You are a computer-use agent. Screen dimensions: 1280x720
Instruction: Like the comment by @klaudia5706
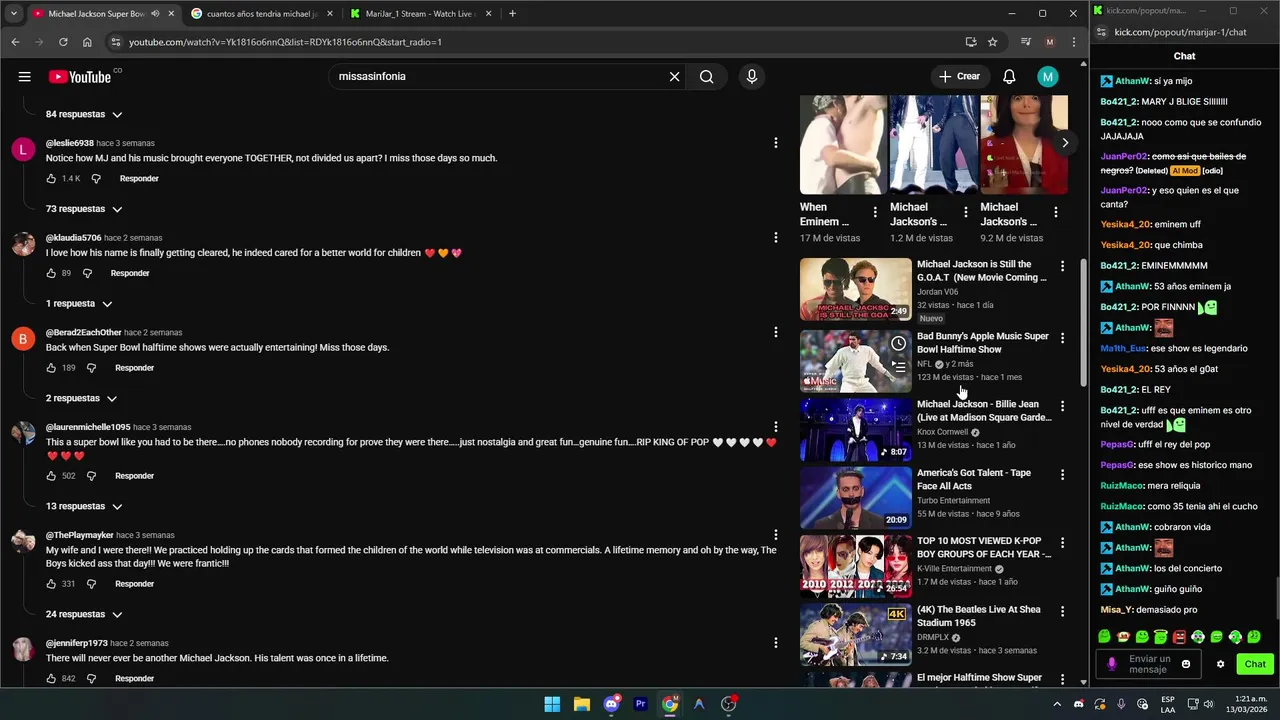pyautogui.click(x=51, y=273)
